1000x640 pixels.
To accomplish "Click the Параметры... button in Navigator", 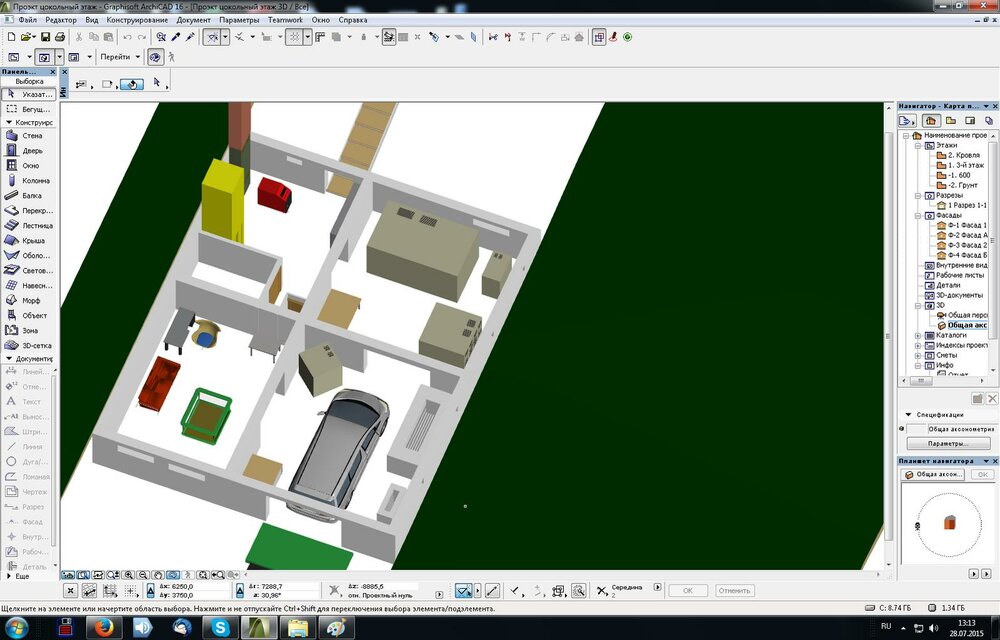I will 947,443.
